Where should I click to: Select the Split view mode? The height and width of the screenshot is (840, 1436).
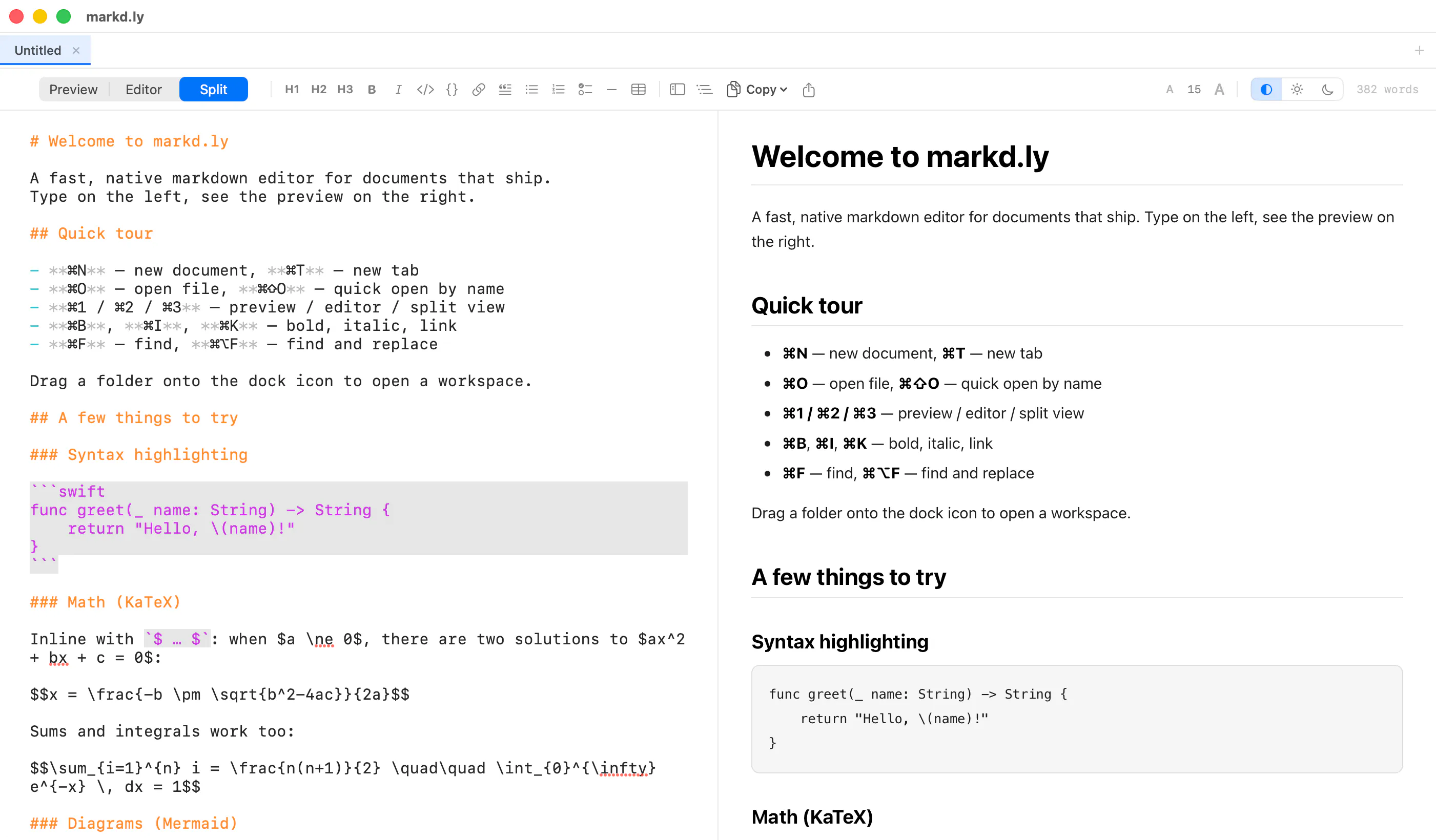pyautogui.click(x=214, y=90)
